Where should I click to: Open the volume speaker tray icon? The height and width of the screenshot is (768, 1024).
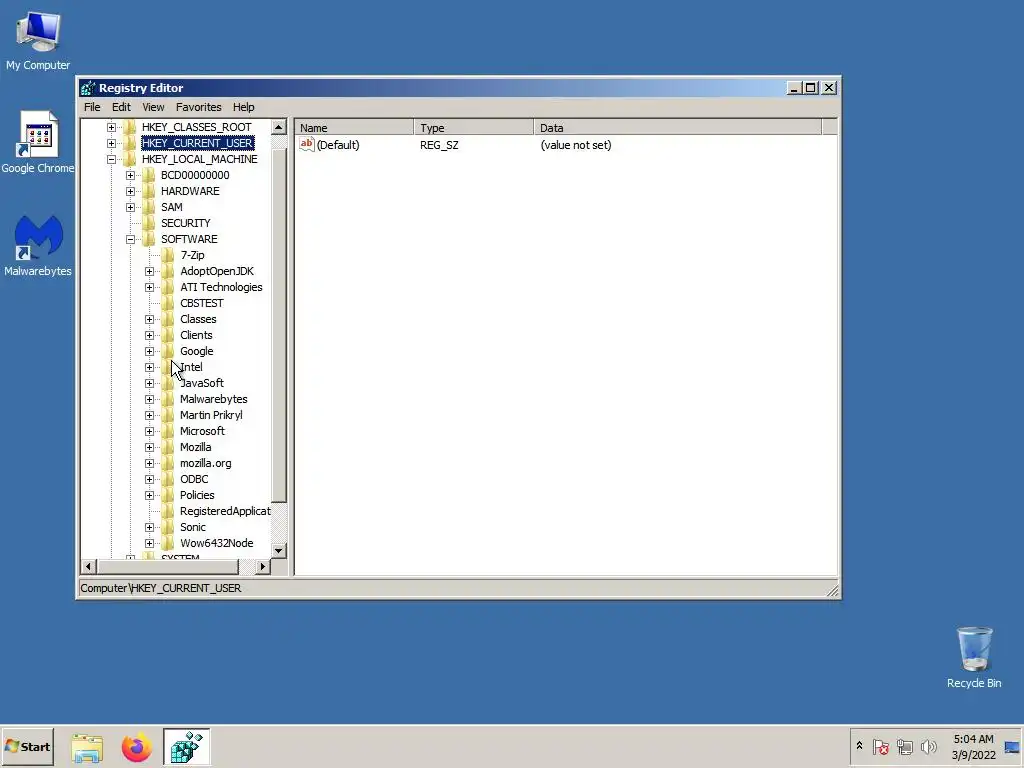(928, 746)
